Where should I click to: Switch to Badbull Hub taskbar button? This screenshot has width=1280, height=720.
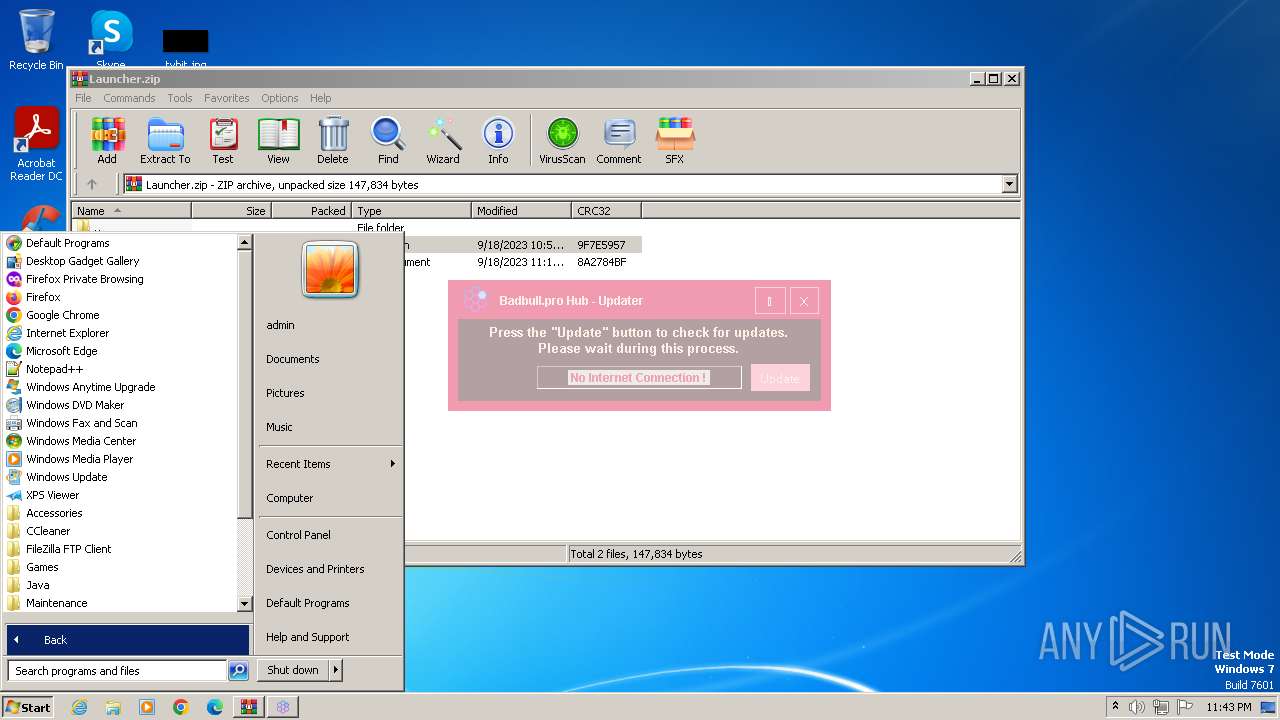coord(283,707)
